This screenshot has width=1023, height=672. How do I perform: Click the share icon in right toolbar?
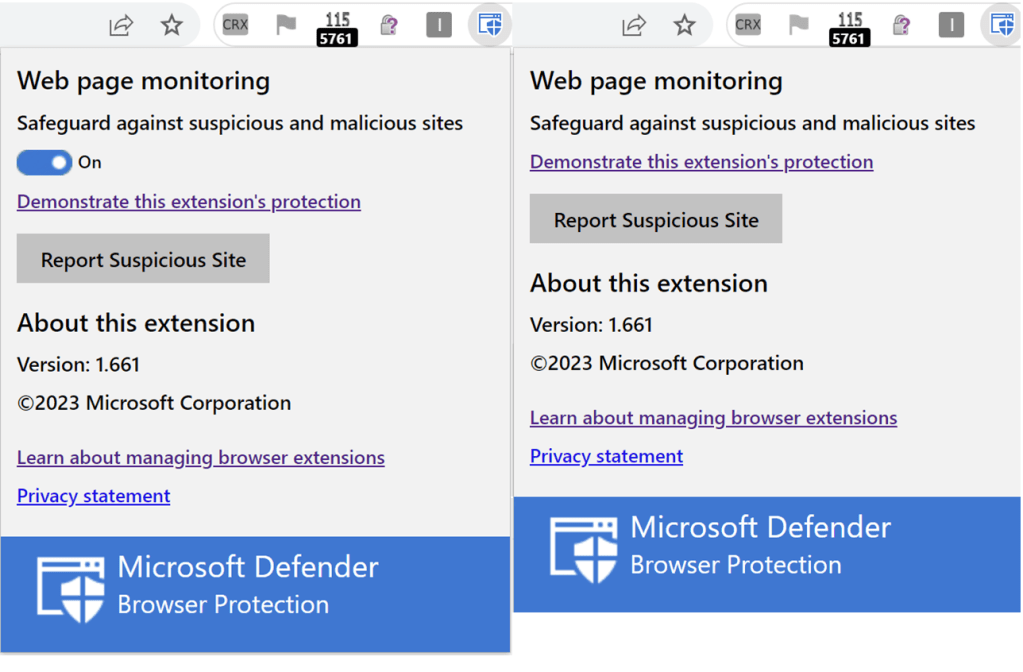point(633,26)
